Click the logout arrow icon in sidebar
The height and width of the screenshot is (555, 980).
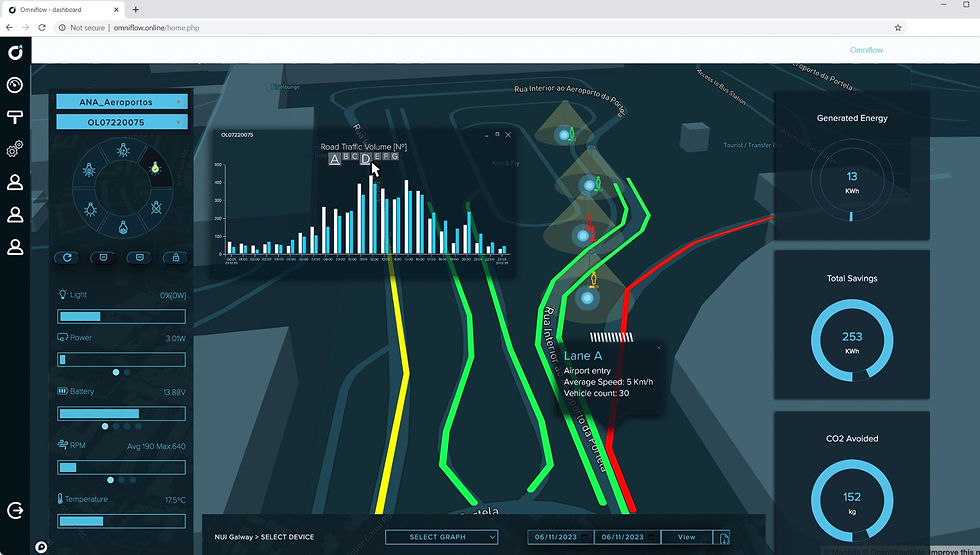(x=15, y=511)
